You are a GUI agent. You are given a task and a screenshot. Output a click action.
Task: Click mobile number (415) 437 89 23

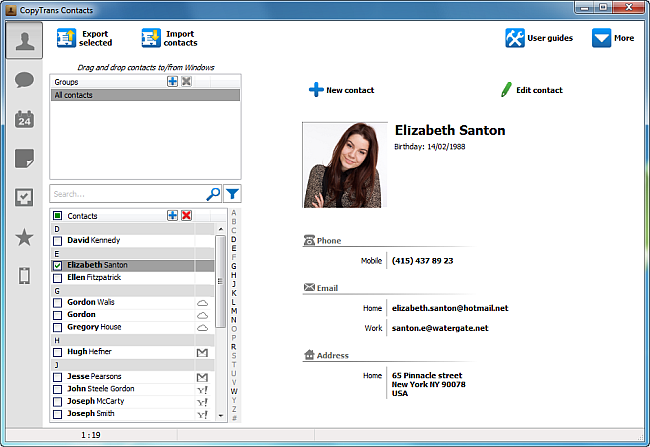422,261
